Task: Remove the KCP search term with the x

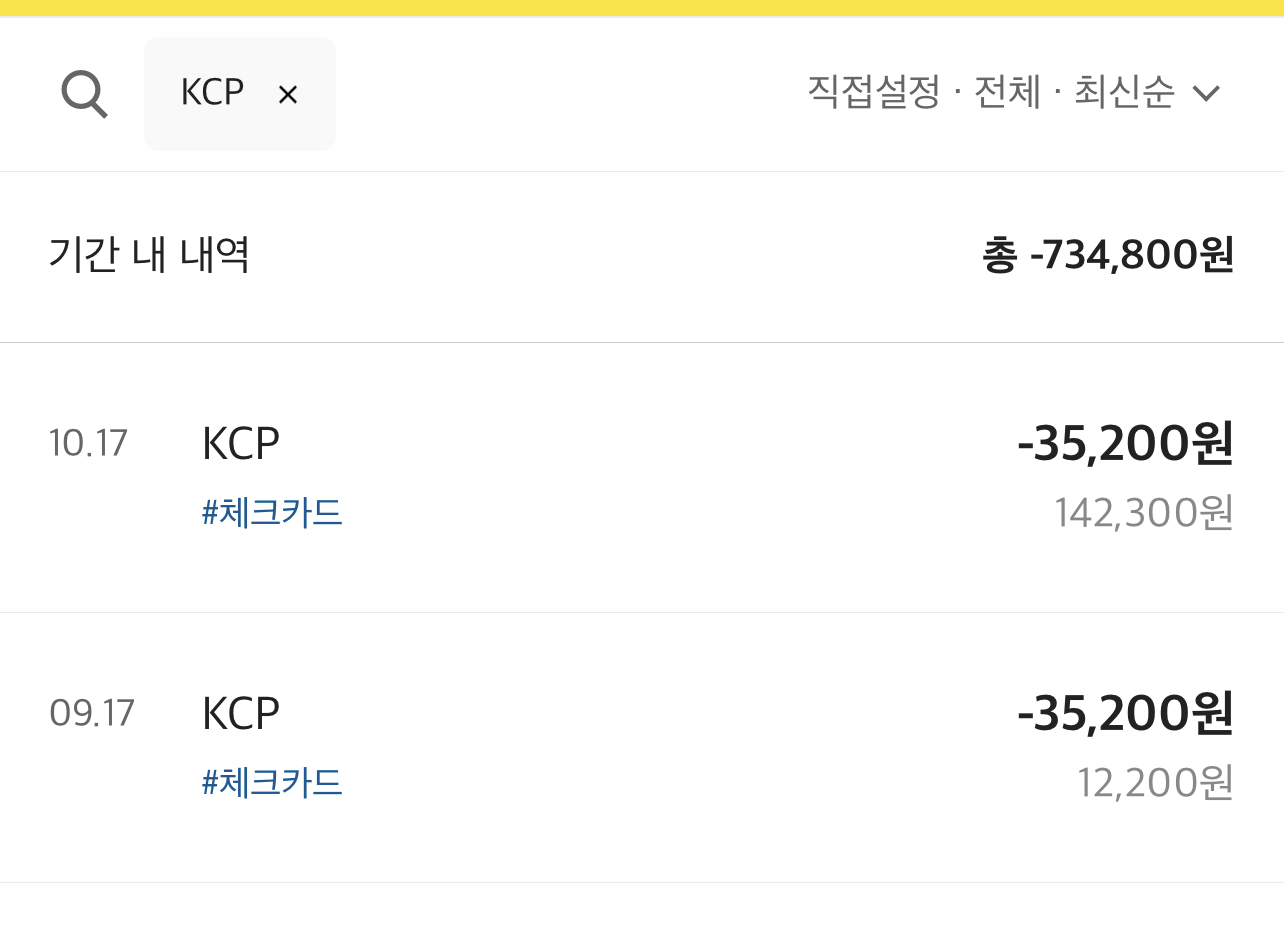Action: pyautogui.click(x=288, y=95)
